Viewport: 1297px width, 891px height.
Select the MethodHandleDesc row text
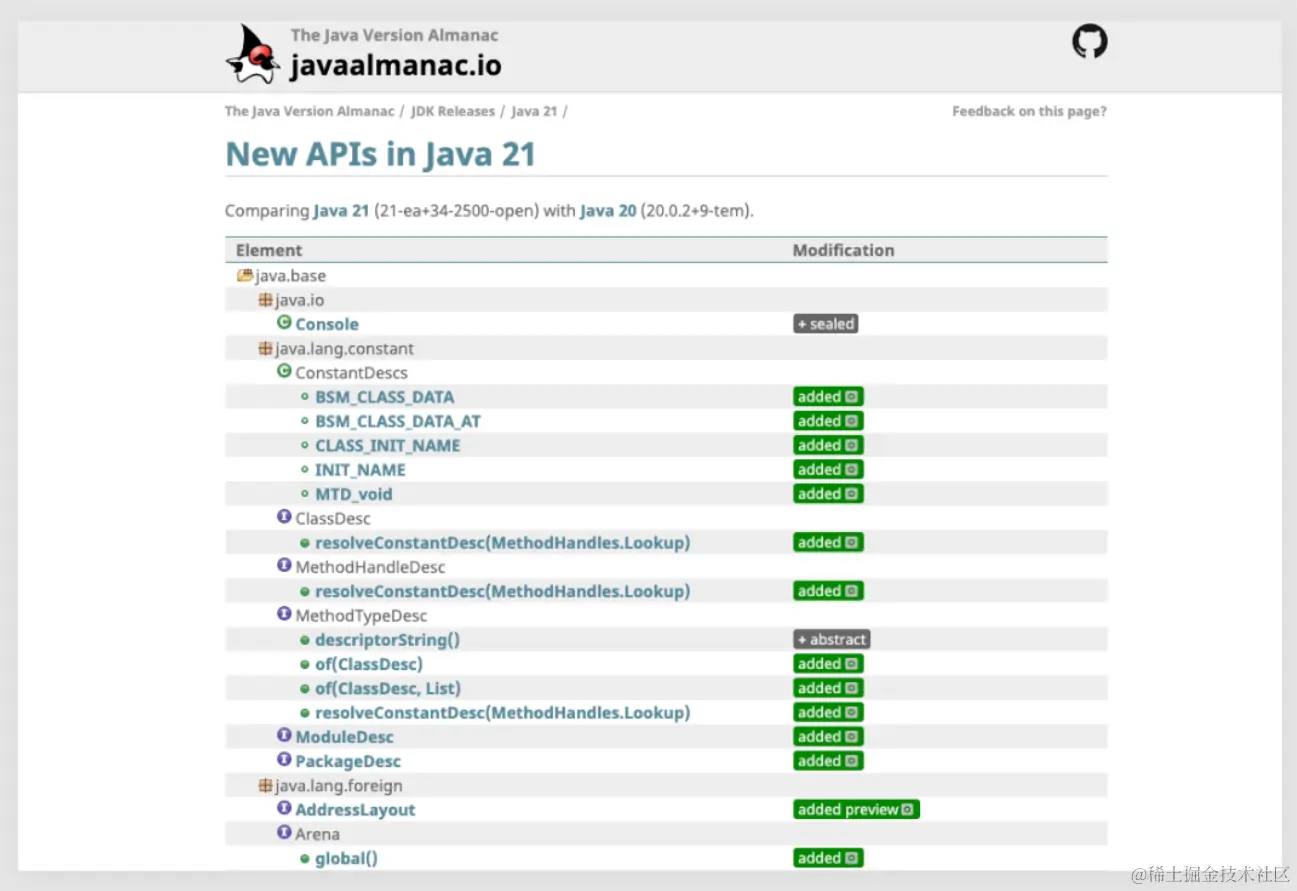coord(370,567)
